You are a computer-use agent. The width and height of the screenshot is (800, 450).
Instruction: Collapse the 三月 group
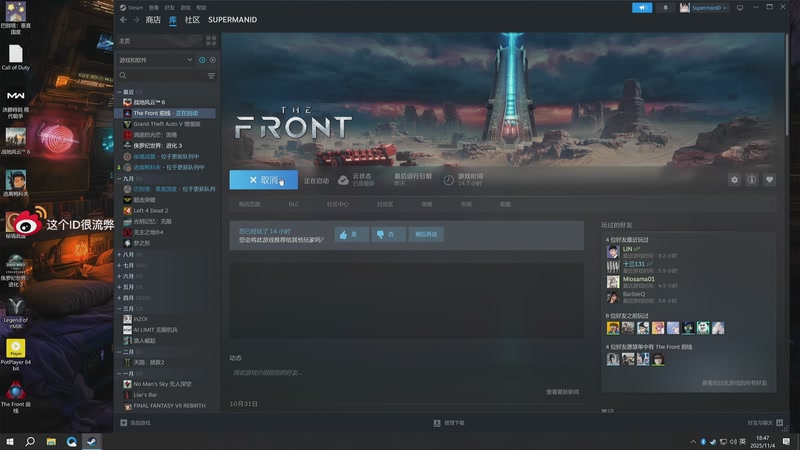(x=119, y=309)
